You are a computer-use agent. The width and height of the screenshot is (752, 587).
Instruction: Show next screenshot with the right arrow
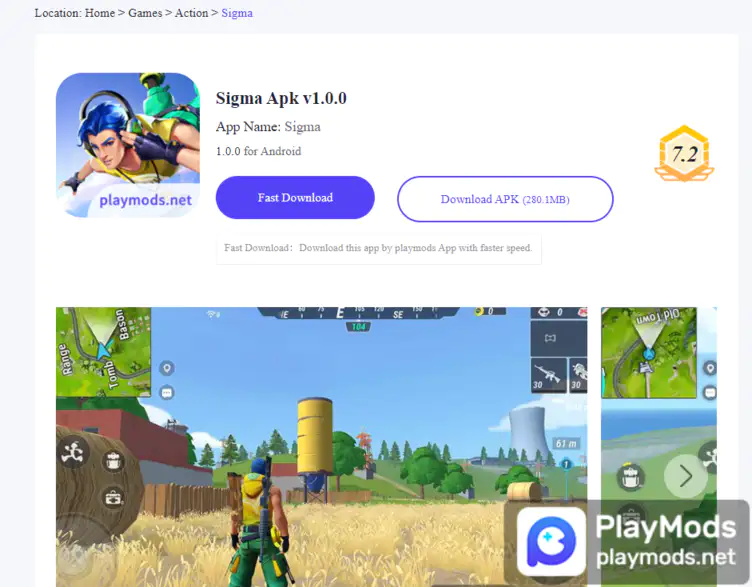coord(685,476)
